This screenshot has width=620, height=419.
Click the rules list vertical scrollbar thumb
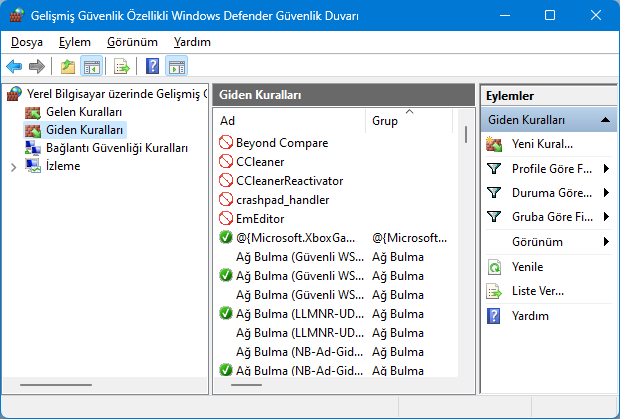(466, 134)
